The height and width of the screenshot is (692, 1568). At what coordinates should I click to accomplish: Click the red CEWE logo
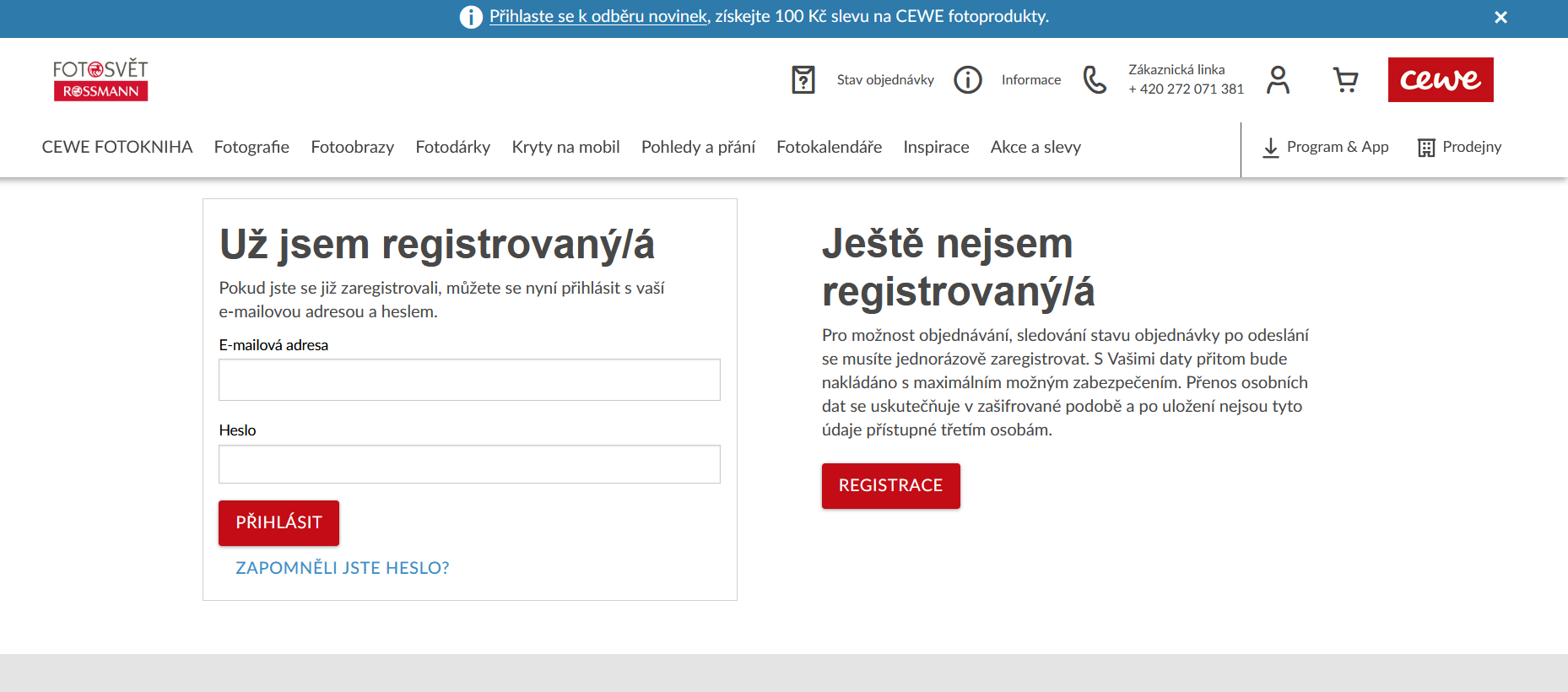1440,80
